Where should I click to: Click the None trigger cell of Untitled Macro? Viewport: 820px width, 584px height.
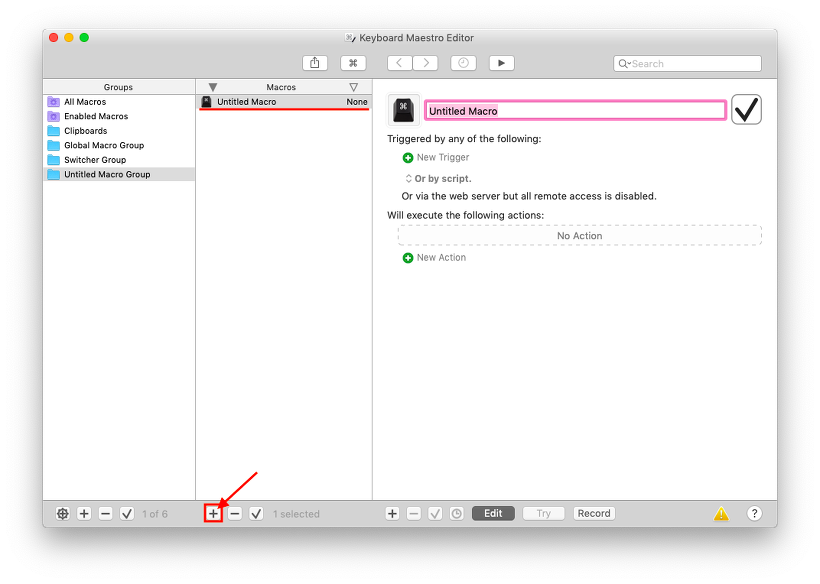point(357,102)
